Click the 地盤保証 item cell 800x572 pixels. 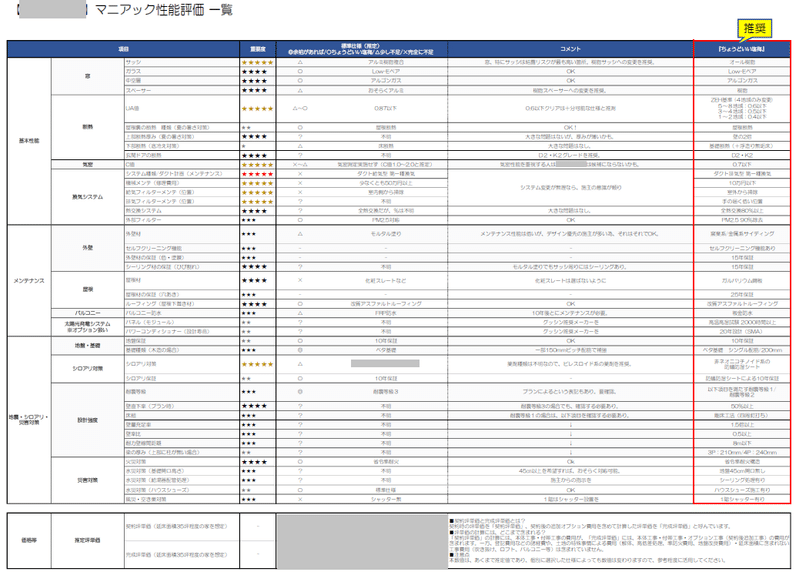[x=182, y=341]
